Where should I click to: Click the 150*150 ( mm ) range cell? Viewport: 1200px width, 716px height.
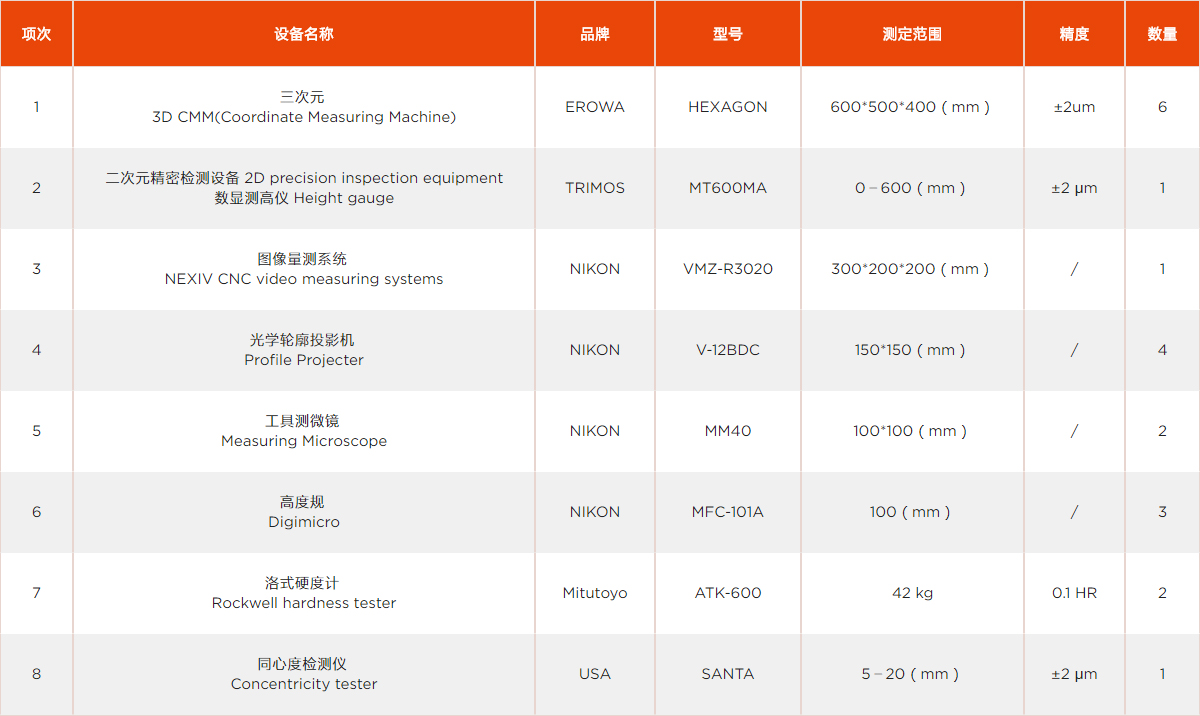tap(912, 350)
